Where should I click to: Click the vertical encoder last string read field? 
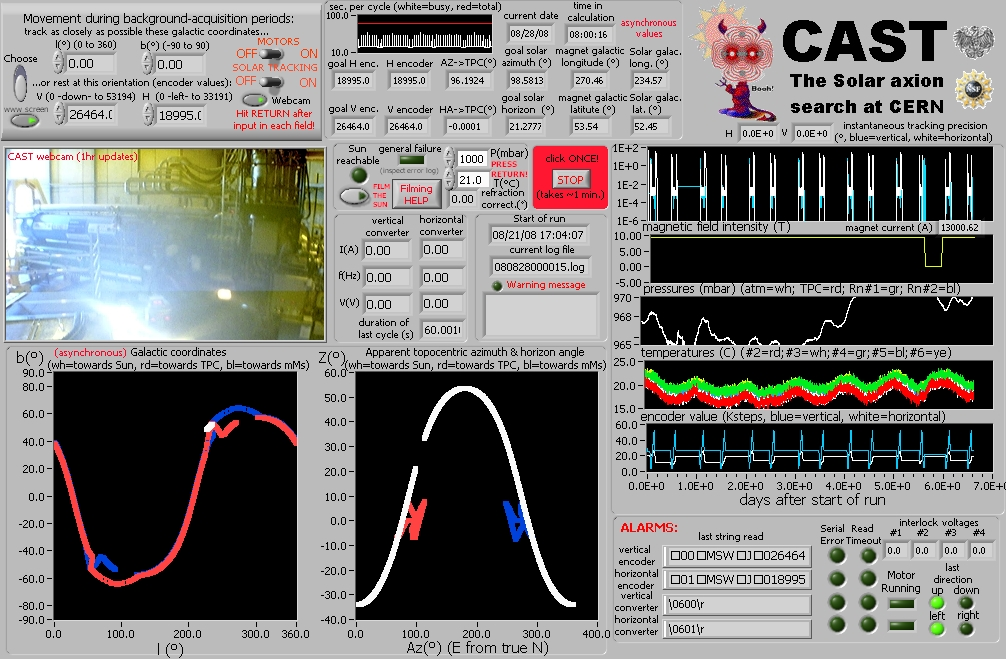pyautogui.click(x=737, y=556)
